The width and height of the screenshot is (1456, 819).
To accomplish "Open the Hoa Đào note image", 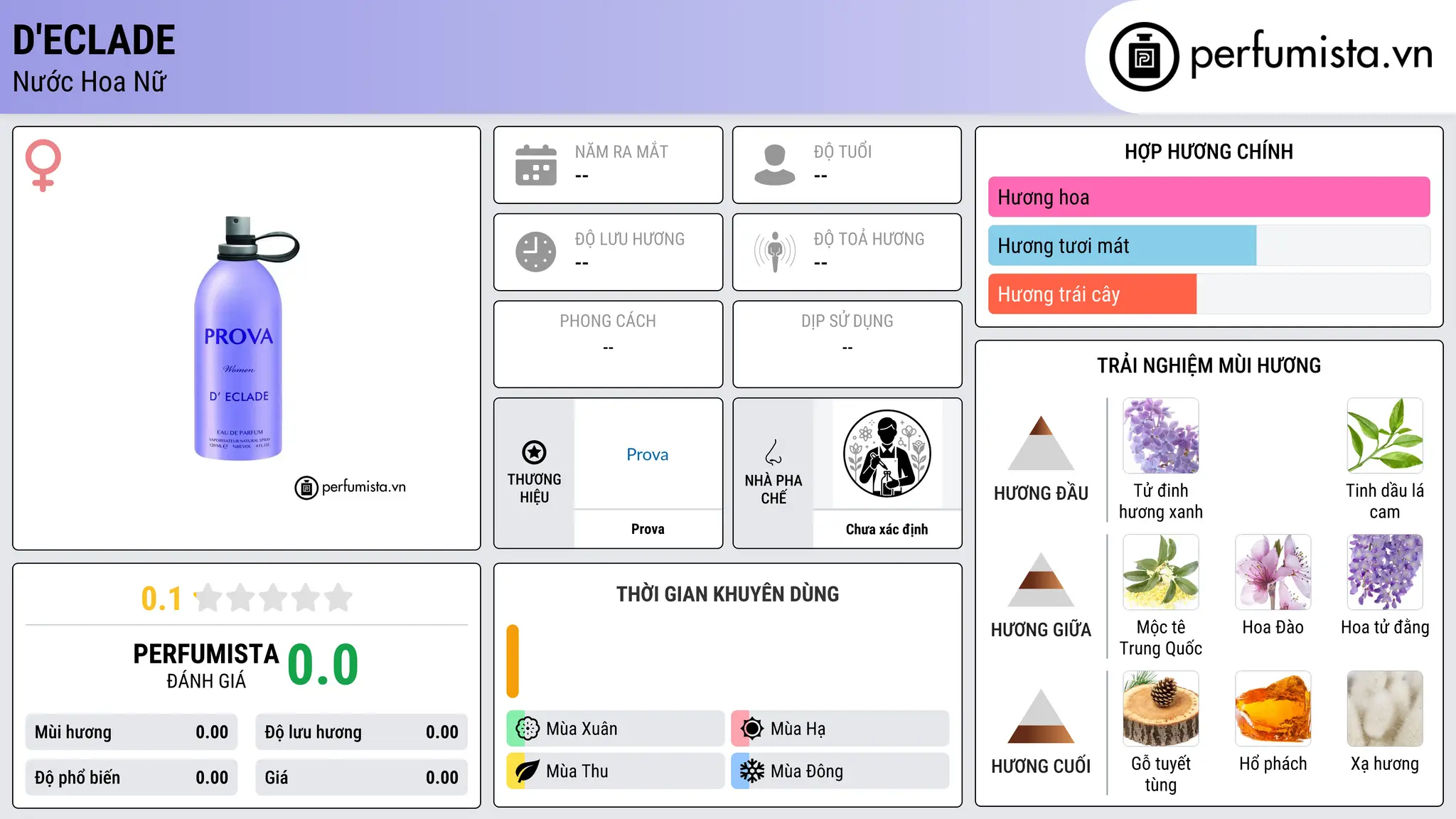I will pyautogui.click(x=1273, y=572).
